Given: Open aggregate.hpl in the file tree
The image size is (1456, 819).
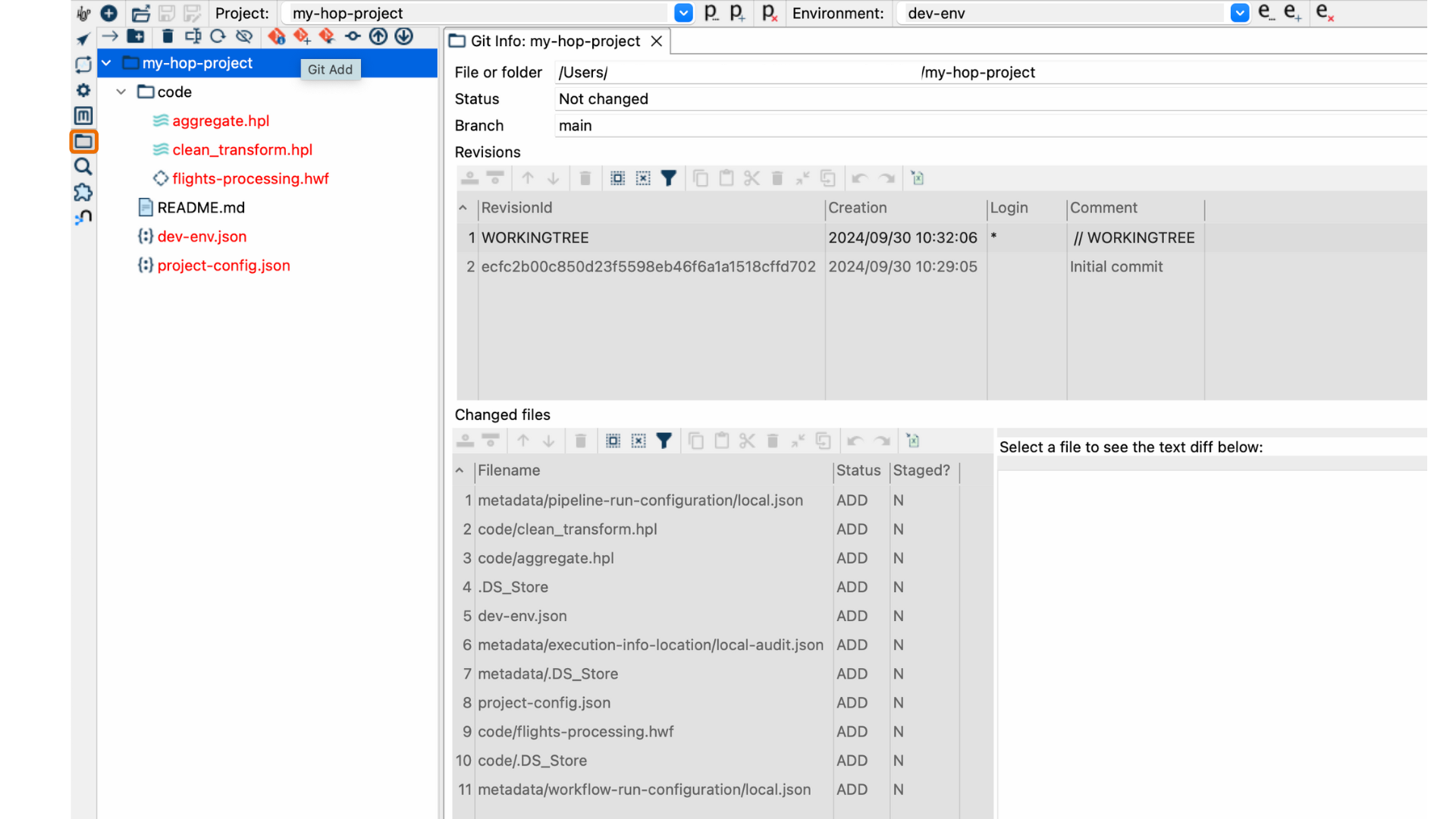Looking at the screenshot, I should 220,121.
